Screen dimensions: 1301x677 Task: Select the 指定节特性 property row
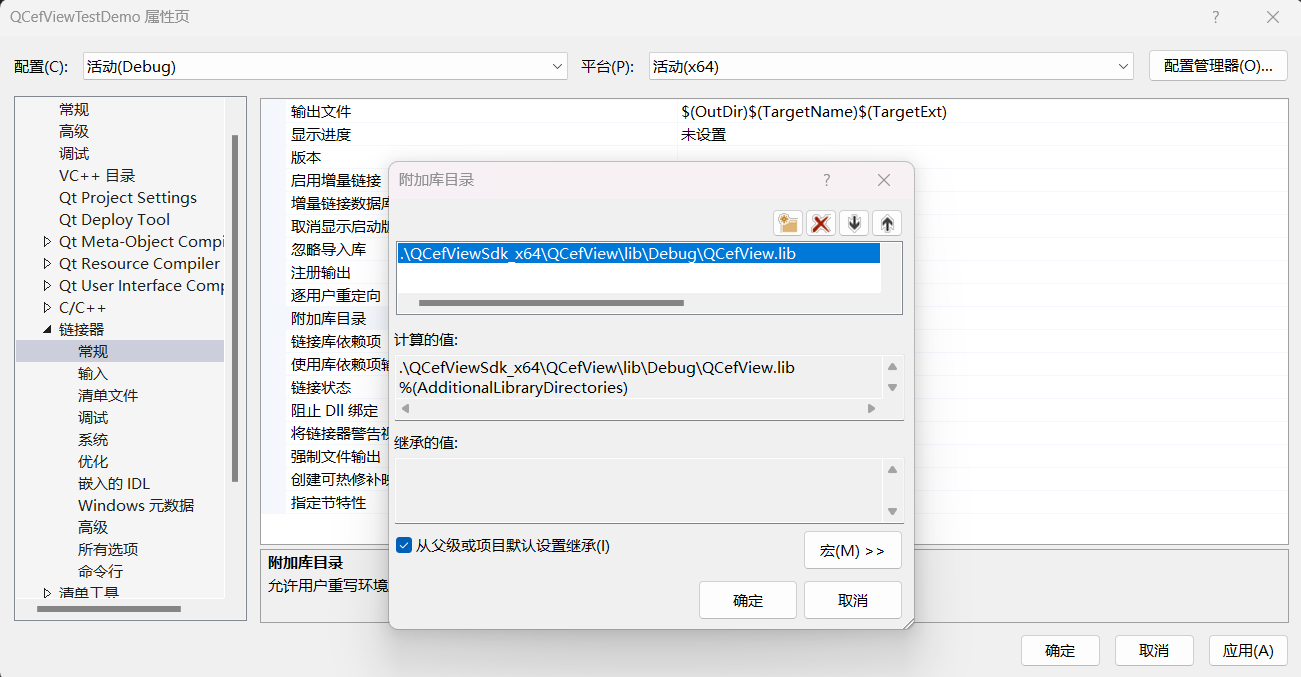tap(328, 503)
